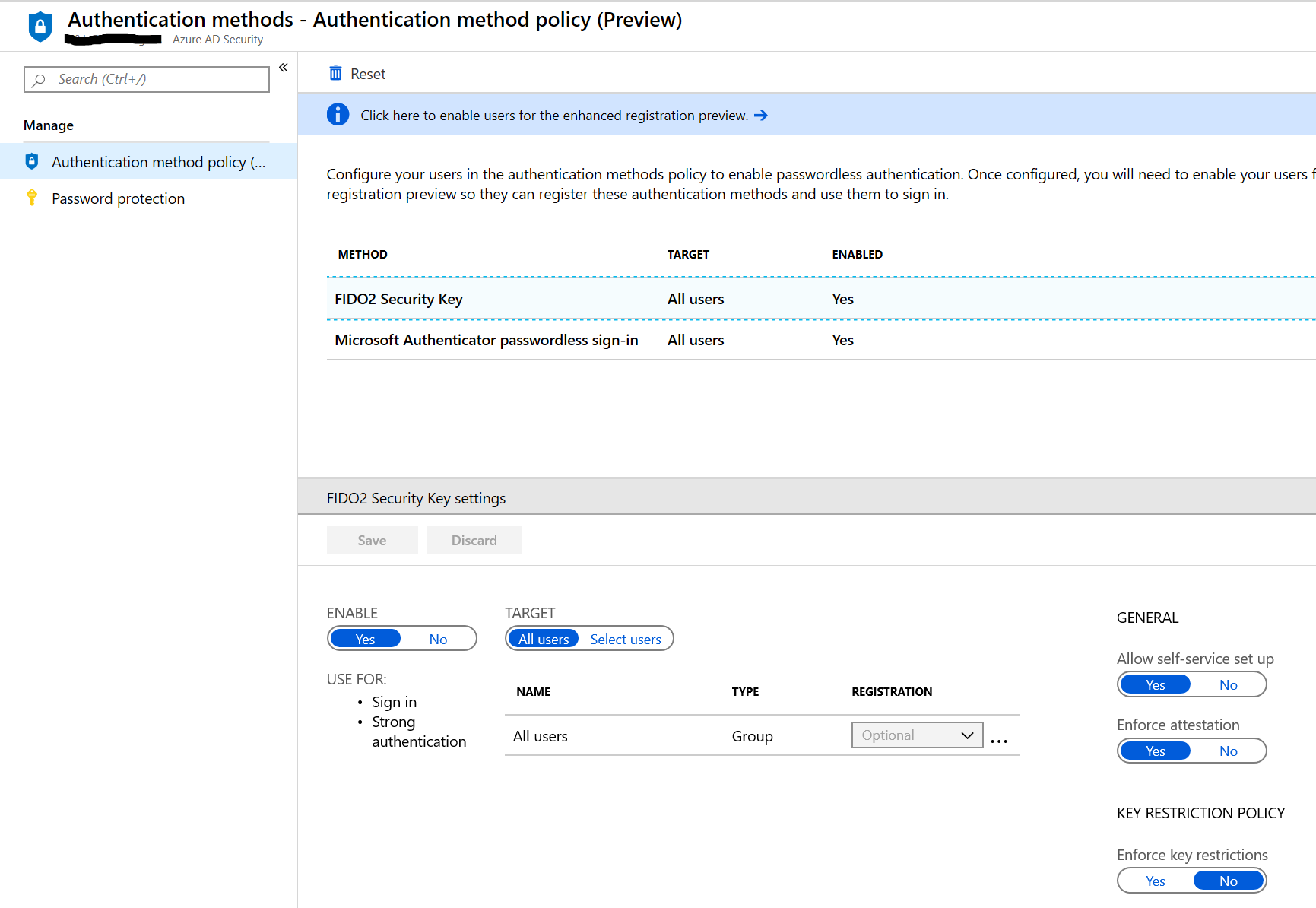Click the Password protection key icon
This screenshot has width=1316, height=908.
(32, 198)
